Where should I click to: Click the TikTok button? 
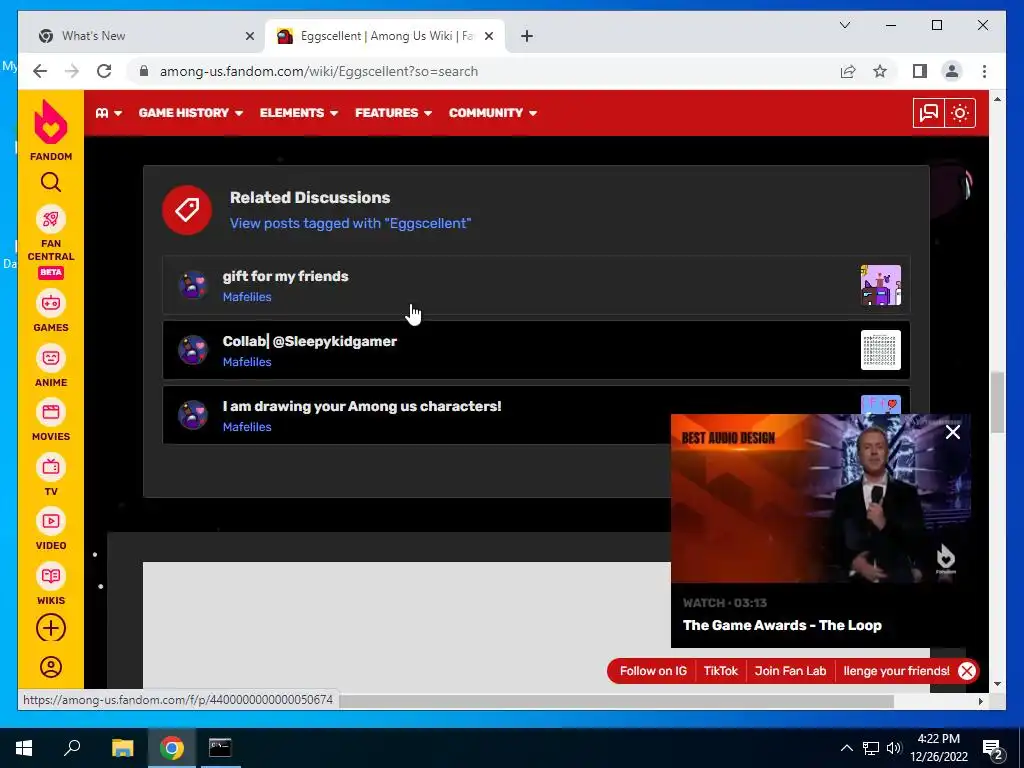[720, 671]
